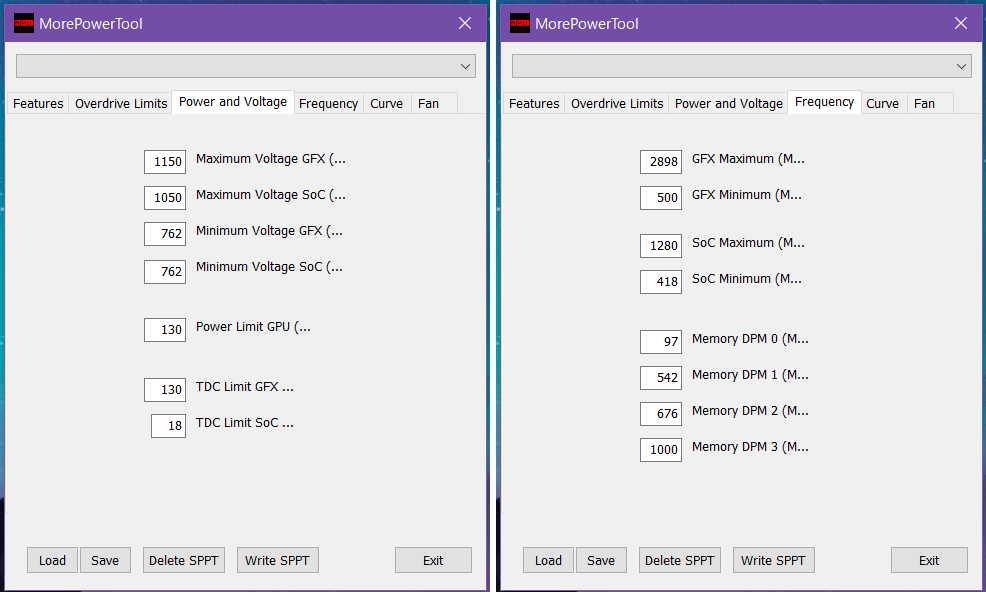Click the SoC Minimum label
986x592 pixels.
[x=746, y=279]
